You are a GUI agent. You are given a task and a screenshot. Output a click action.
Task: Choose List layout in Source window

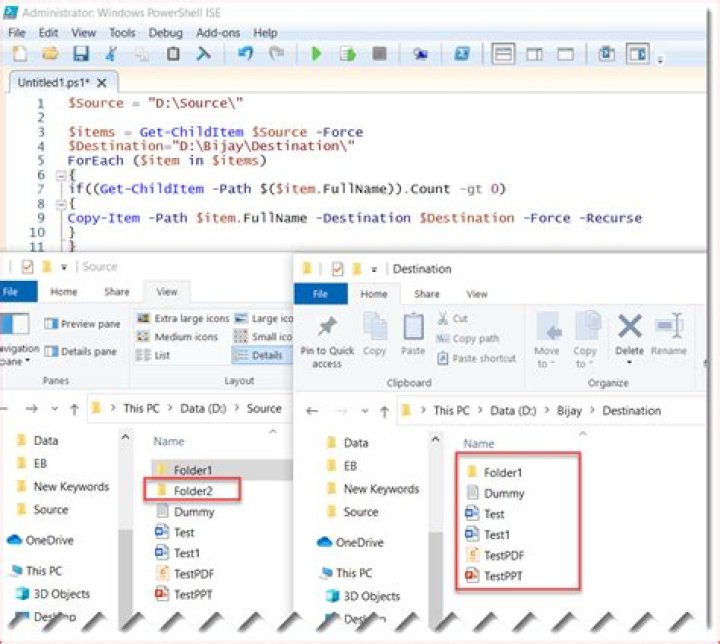coord(153,355)
